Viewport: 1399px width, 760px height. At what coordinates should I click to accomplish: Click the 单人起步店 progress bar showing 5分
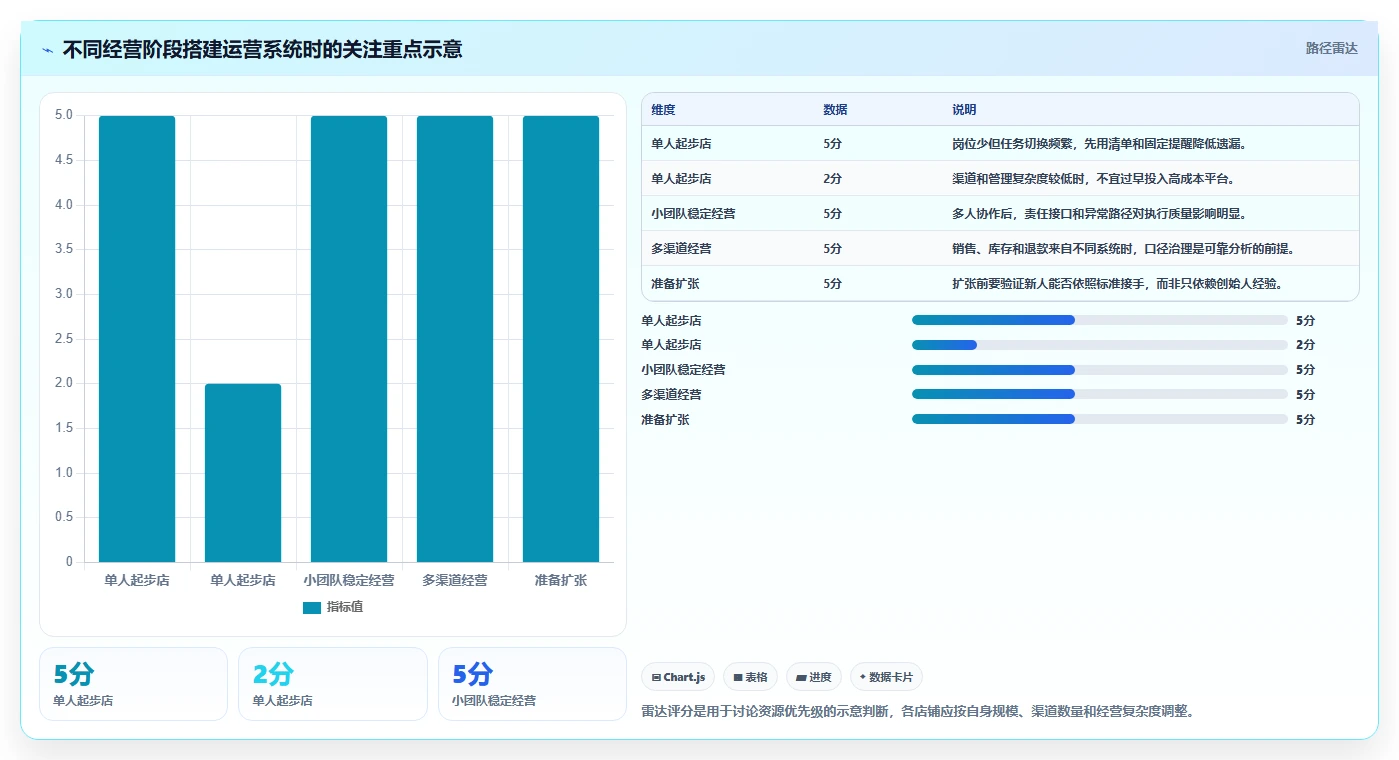click(x=1099, y=320)
